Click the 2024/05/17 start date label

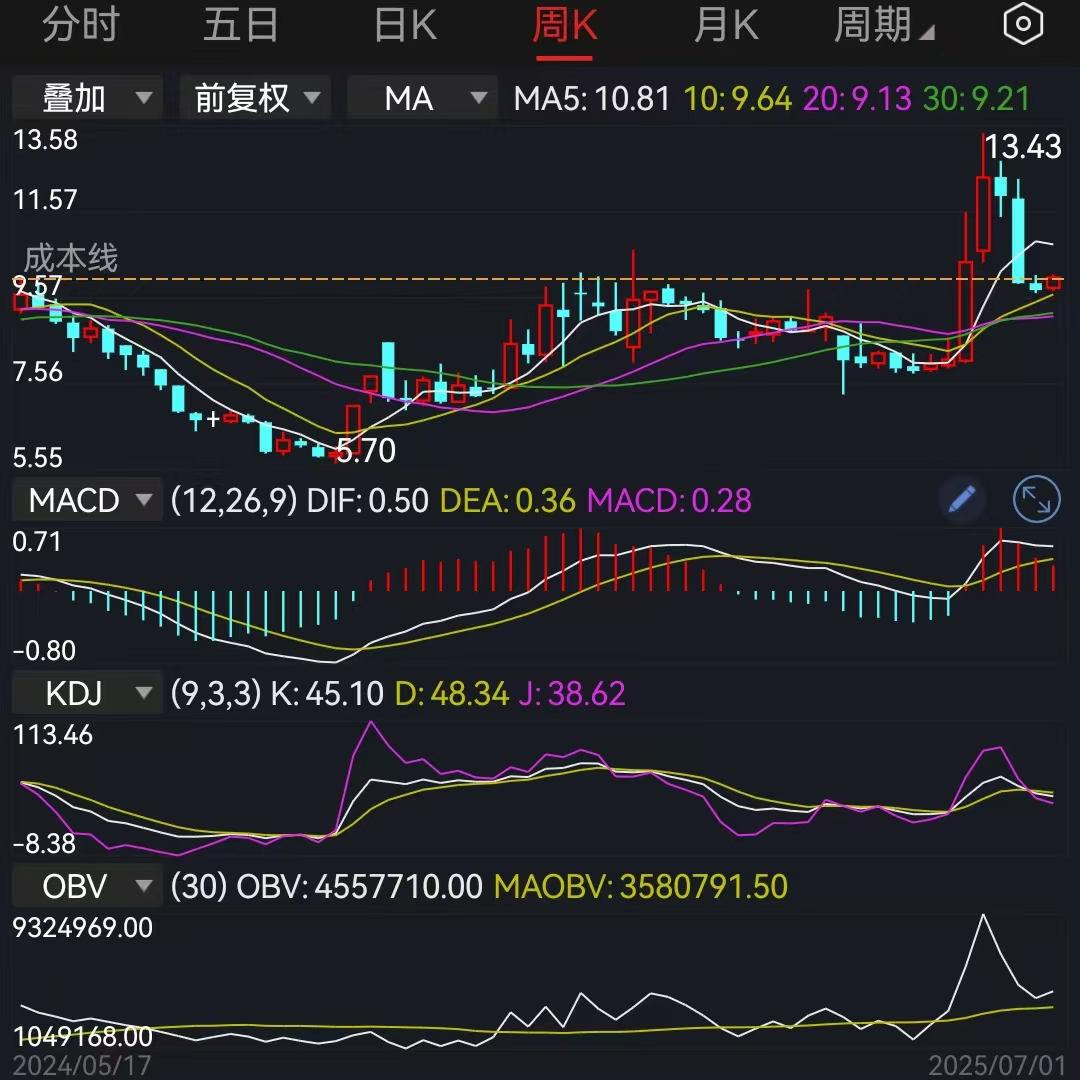pos(83,1063)
